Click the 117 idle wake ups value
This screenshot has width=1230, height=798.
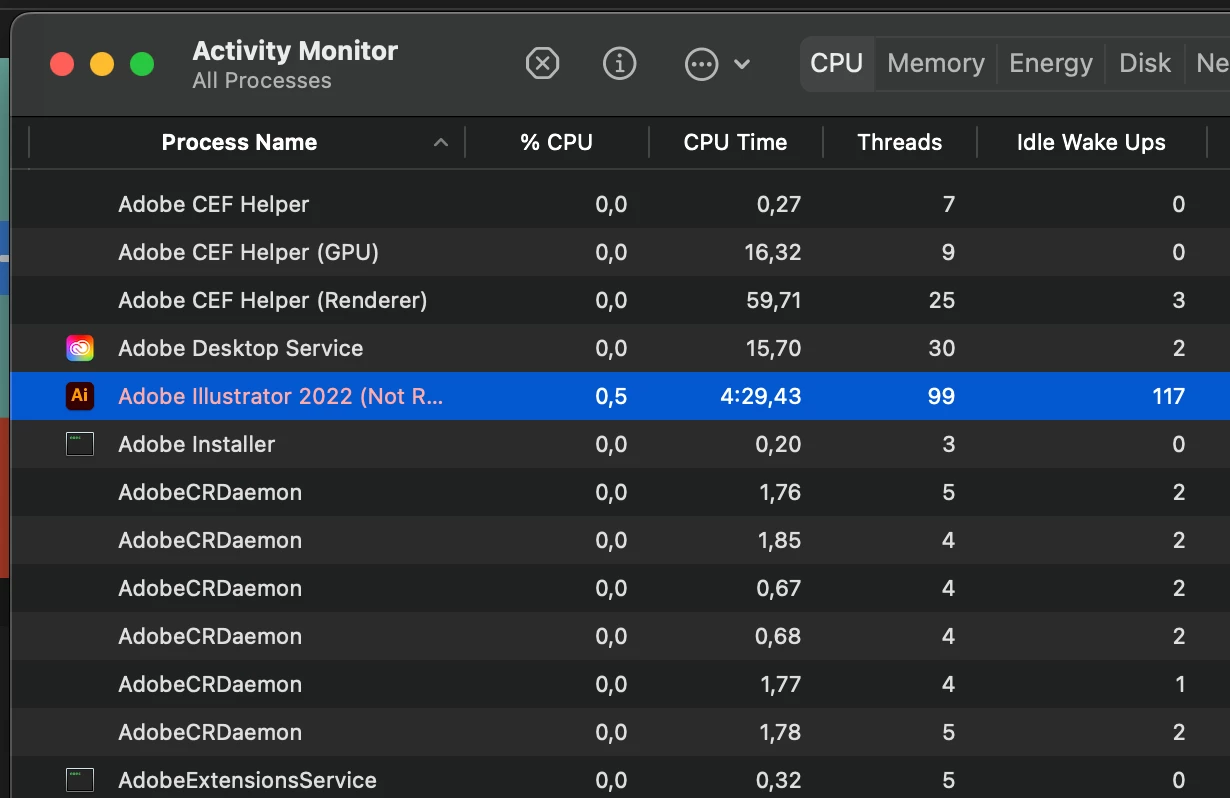[x=1168, y=396]
